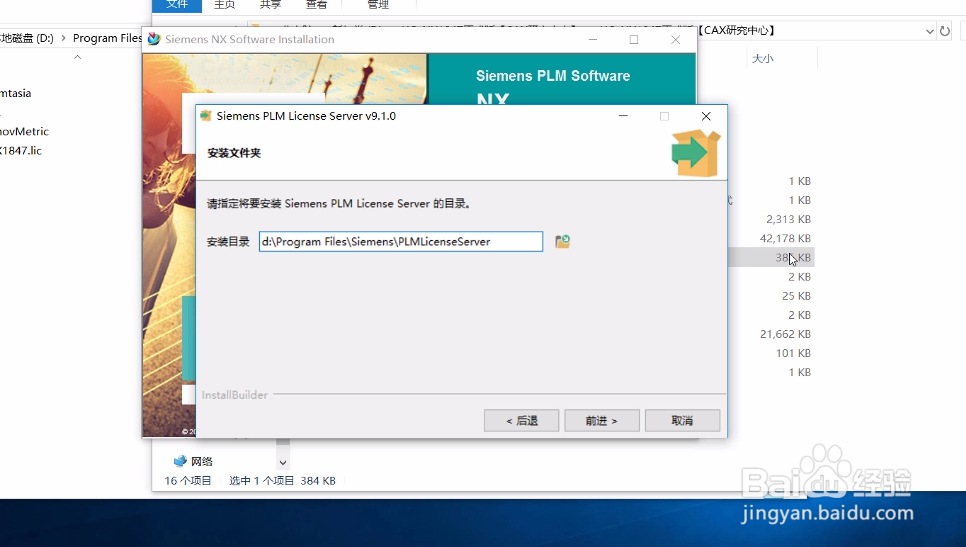Click the 取消 (Cancel) button

682,421
